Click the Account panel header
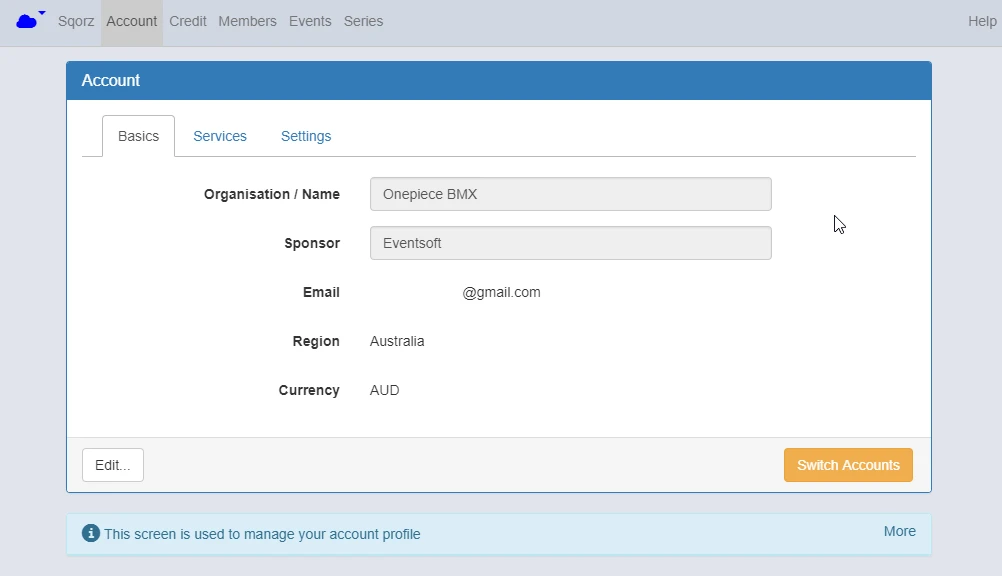 (498, 81)
